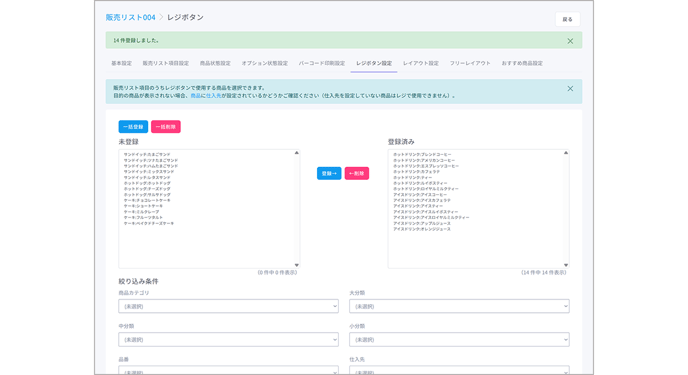Viewport: 688px width, 375px height.
Task: Open the 商品カテゴリ dropdown
Action: [228, 306]
